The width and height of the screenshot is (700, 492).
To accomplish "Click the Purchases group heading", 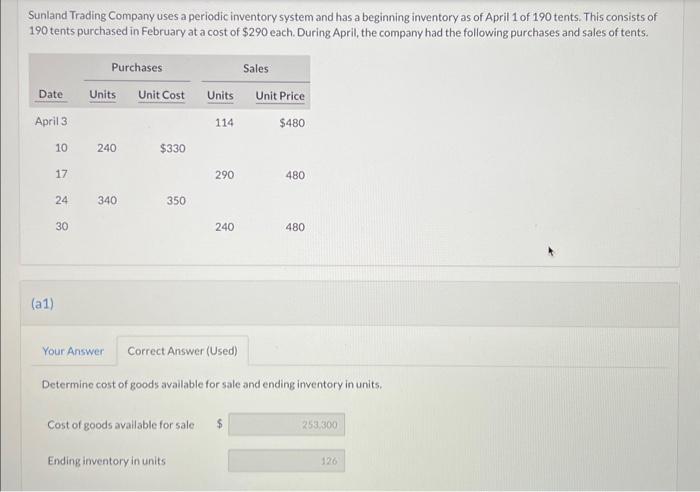I will (137, 68).
